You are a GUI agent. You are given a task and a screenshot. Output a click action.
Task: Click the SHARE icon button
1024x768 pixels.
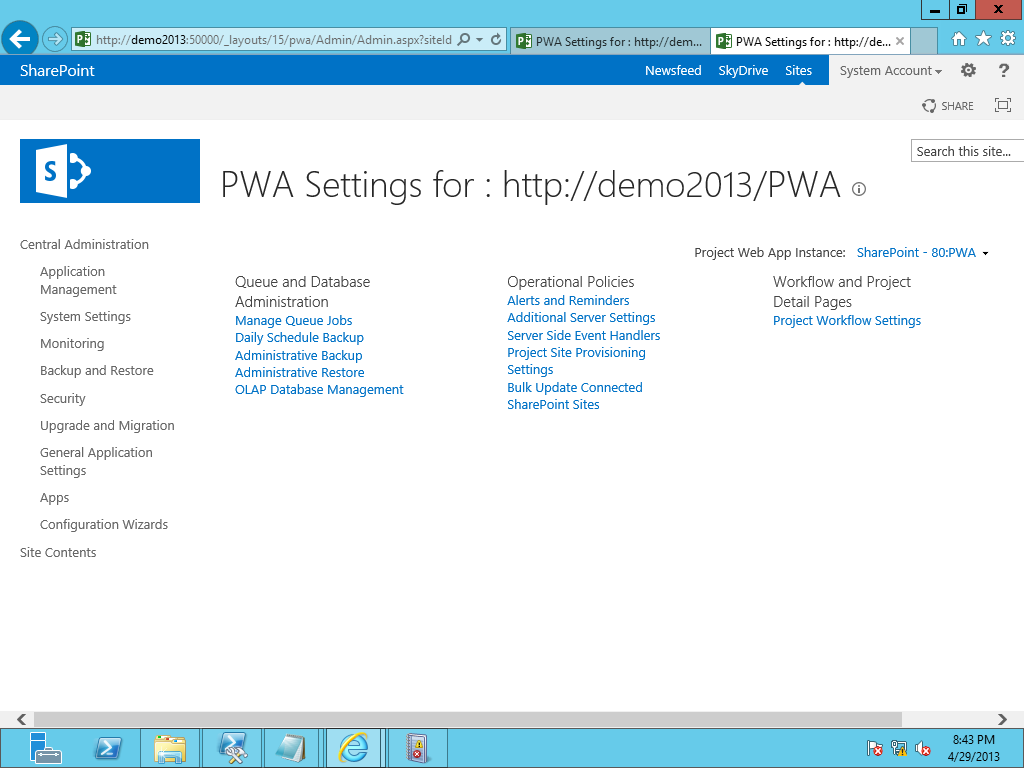[948, 106]
